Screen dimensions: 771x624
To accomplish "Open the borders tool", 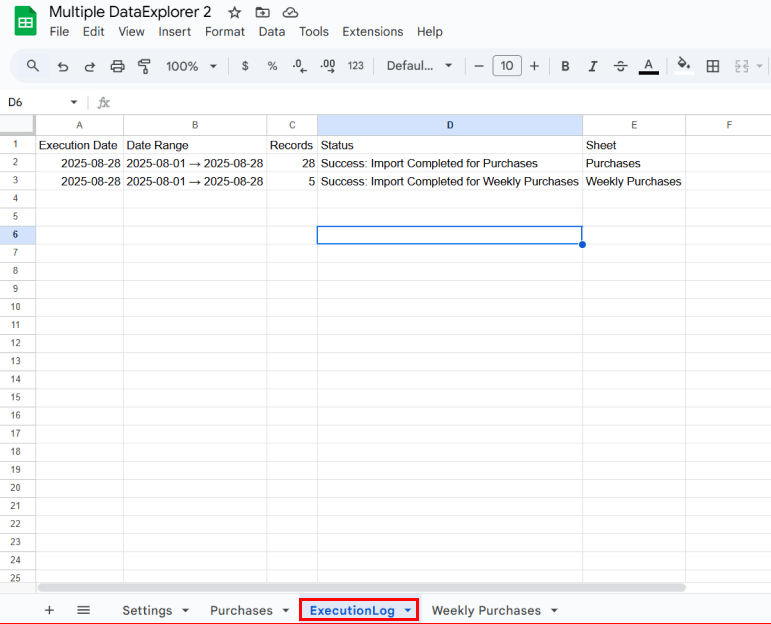I will [712, 66].
